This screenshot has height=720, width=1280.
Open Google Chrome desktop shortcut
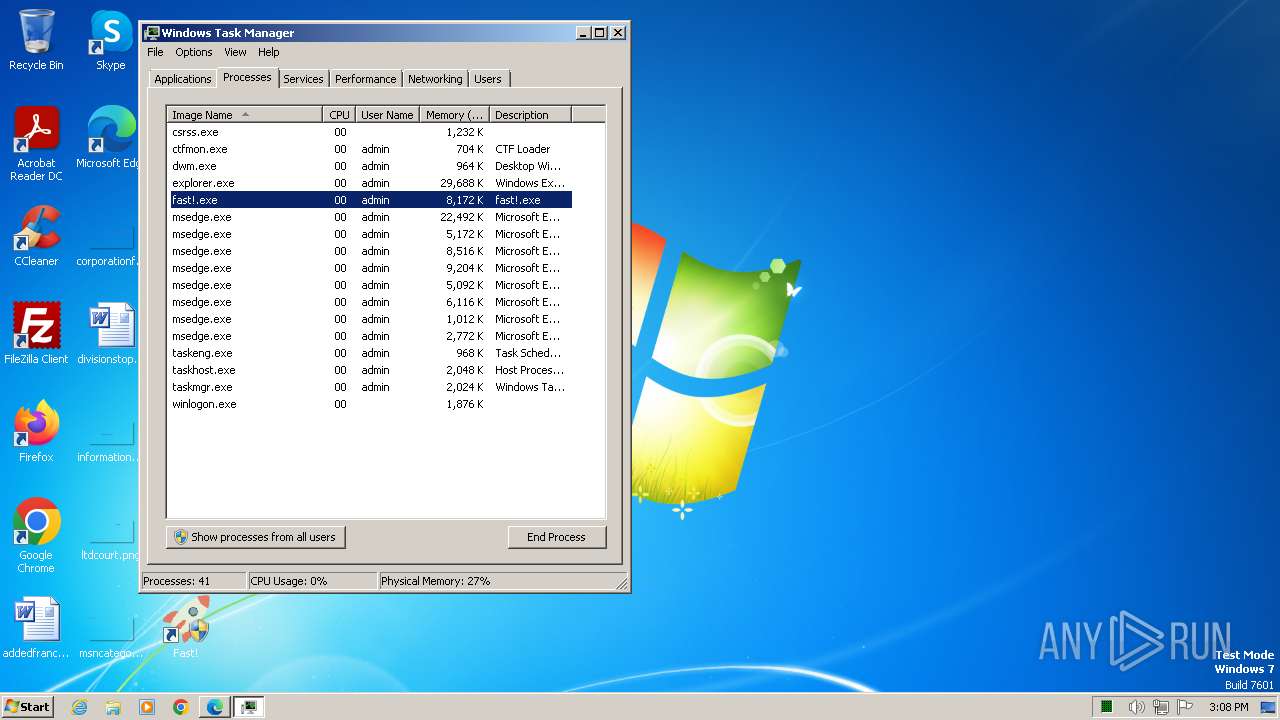(x=36, y=535)
